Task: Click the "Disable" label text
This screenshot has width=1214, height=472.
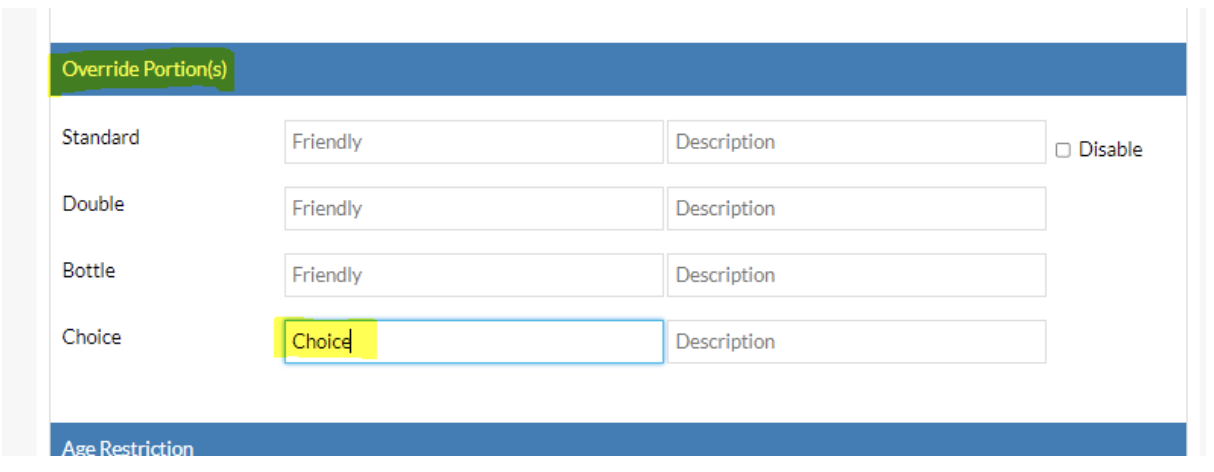Action: click(x=1110, y=150)
